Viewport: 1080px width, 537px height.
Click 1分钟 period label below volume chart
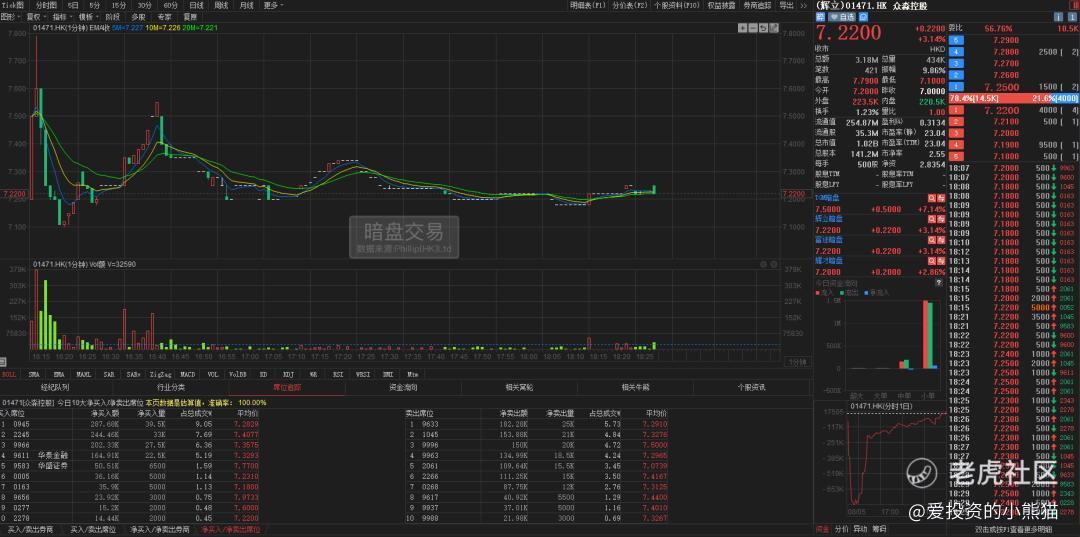(796, 361)
